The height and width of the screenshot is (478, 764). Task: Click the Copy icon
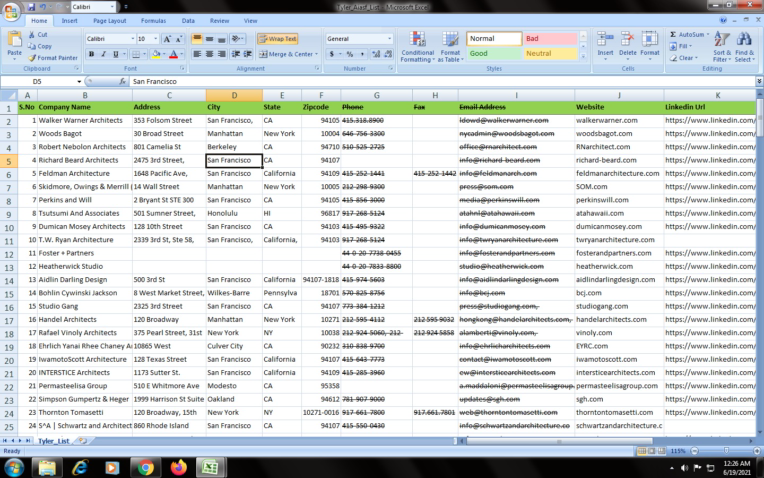[32, 46]
